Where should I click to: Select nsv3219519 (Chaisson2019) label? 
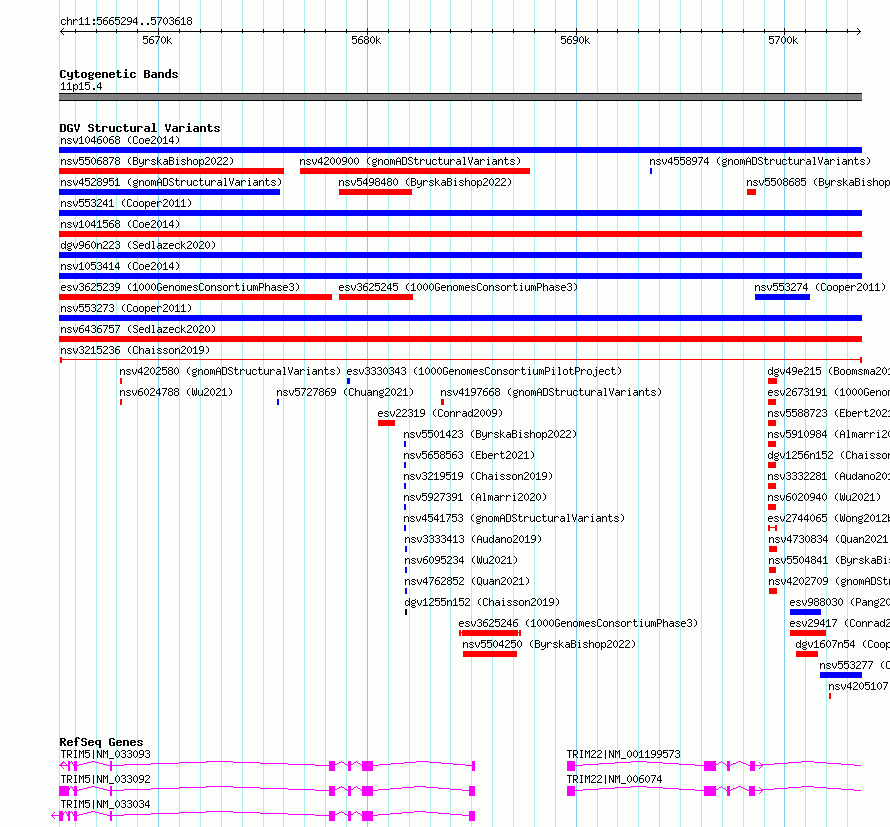pos(478,476)
